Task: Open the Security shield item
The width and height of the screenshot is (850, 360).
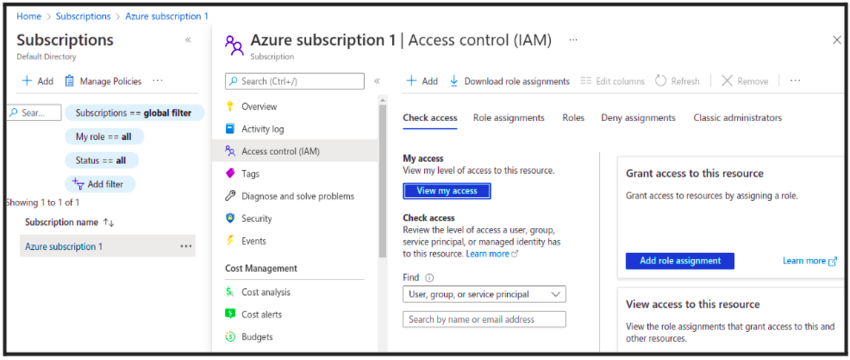Action: click(x=256, y=218)
